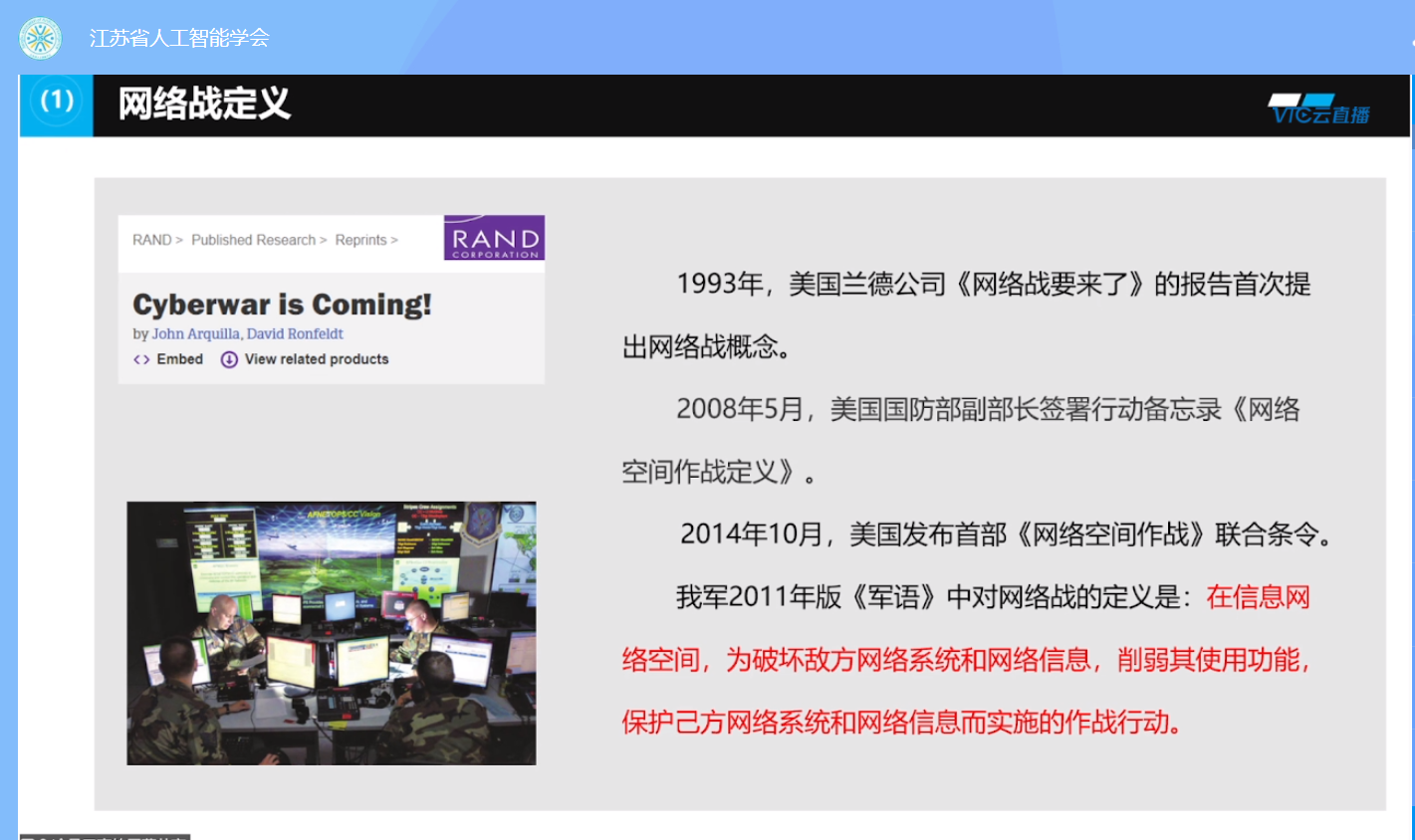Screen dimensions: 1415x840
Task: Click the 网络战定义 slide title
Action: click(x=204, y=104)
